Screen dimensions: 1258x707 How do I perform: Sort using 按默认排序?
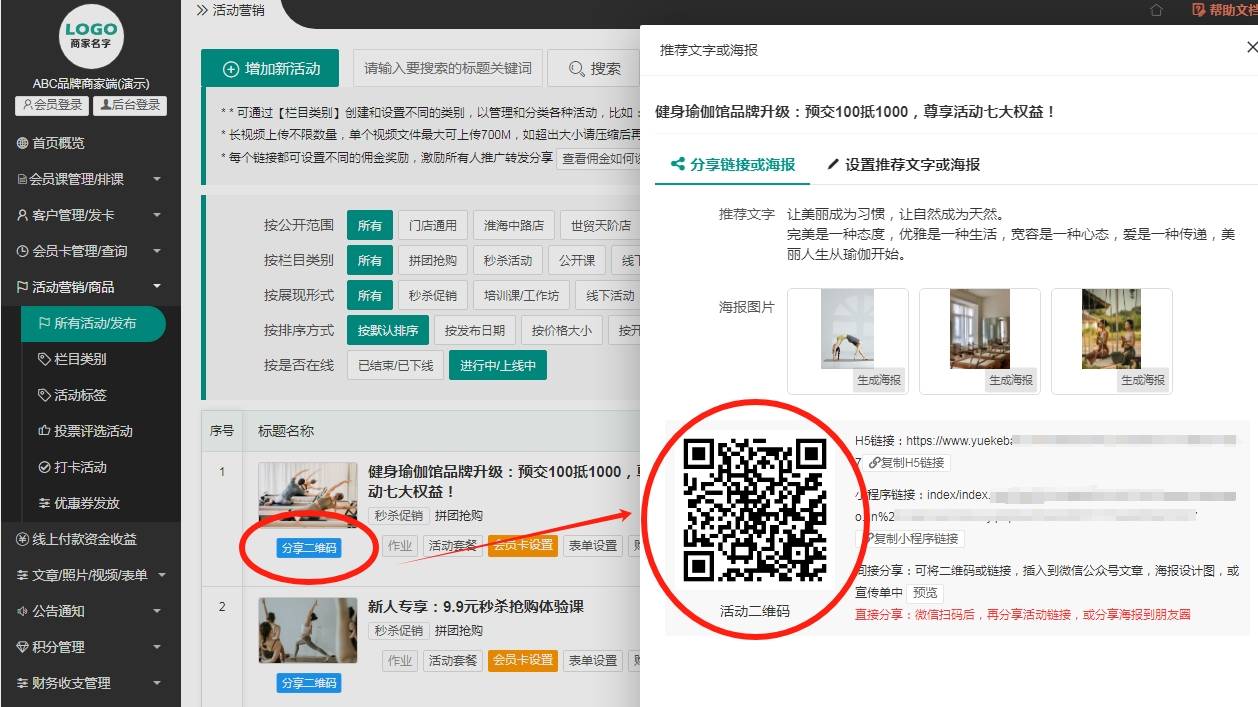tap(388, 330)
